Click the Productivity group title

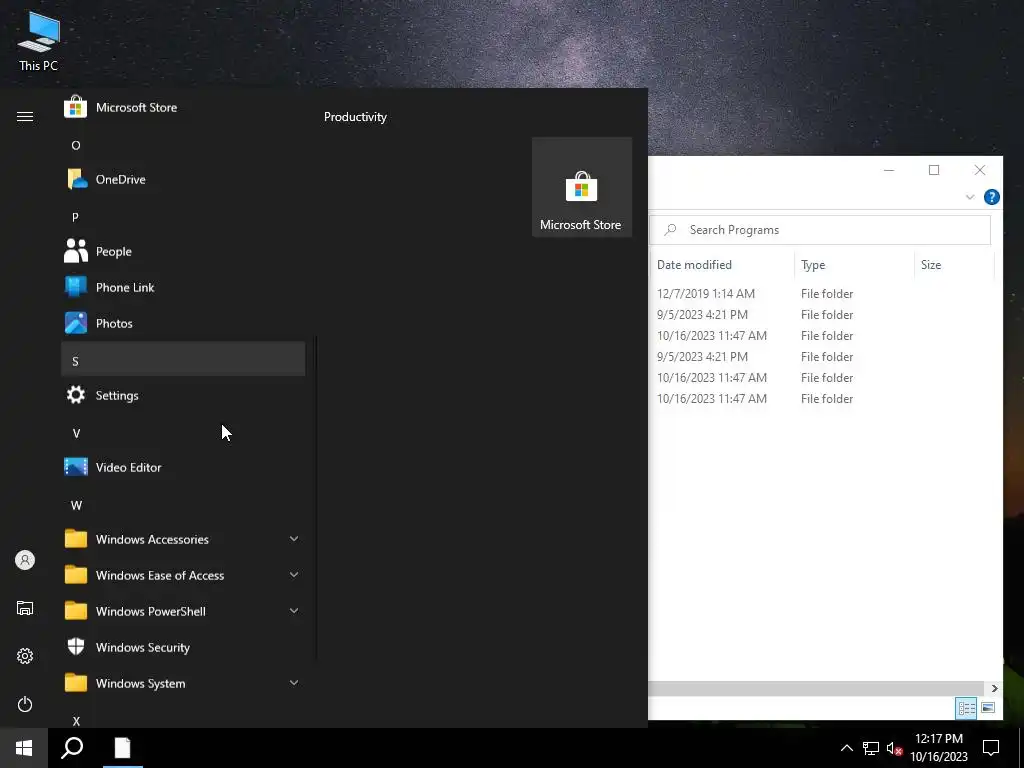[x=355, y=117]
